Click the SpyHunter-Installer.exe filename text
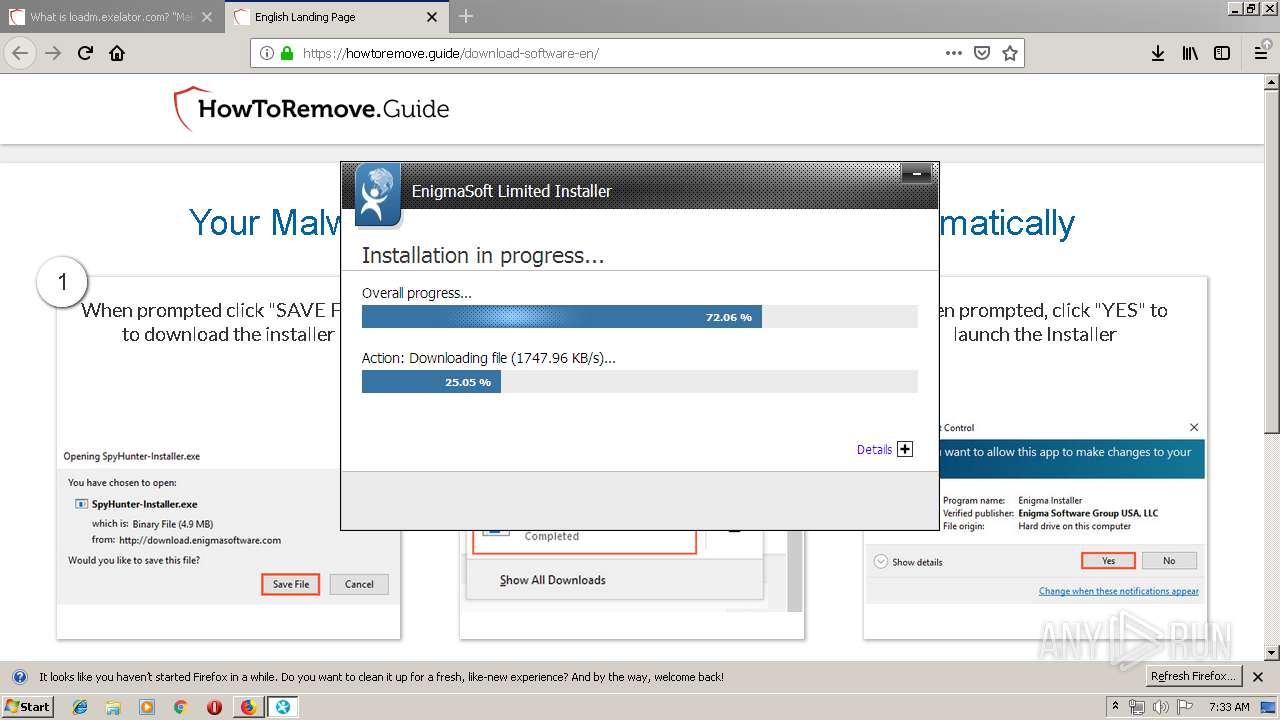Screen dimensions: 1280x720 pyautogui.click(x=145, y=504)
